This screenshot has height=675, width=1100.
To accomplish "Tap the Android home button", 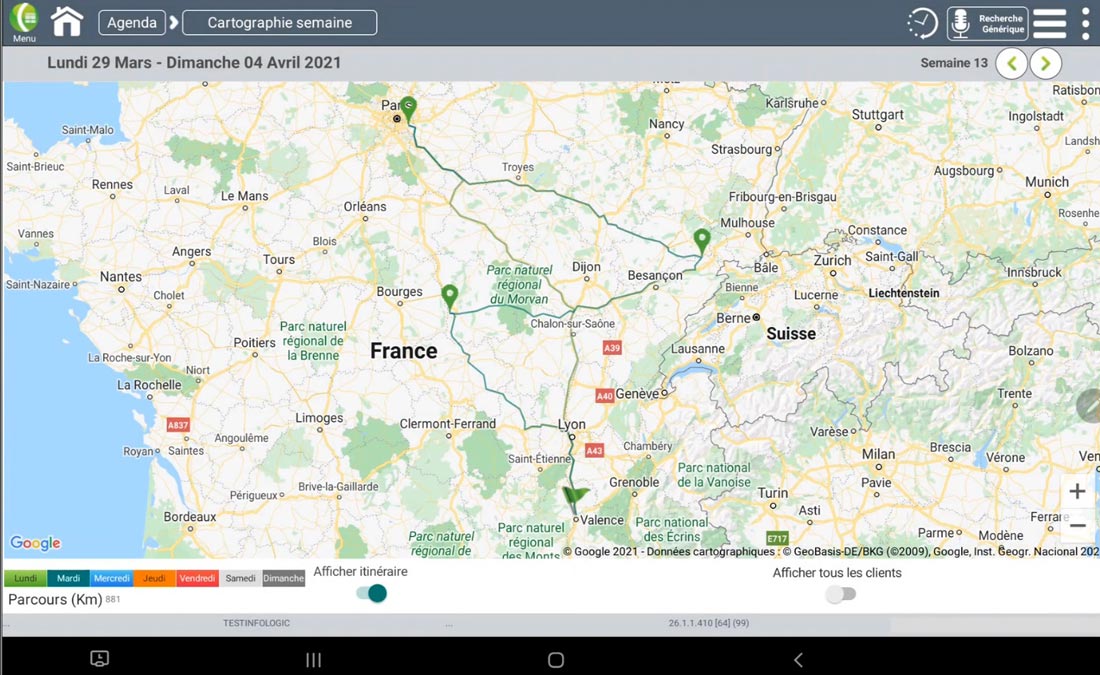I will 556,660.
